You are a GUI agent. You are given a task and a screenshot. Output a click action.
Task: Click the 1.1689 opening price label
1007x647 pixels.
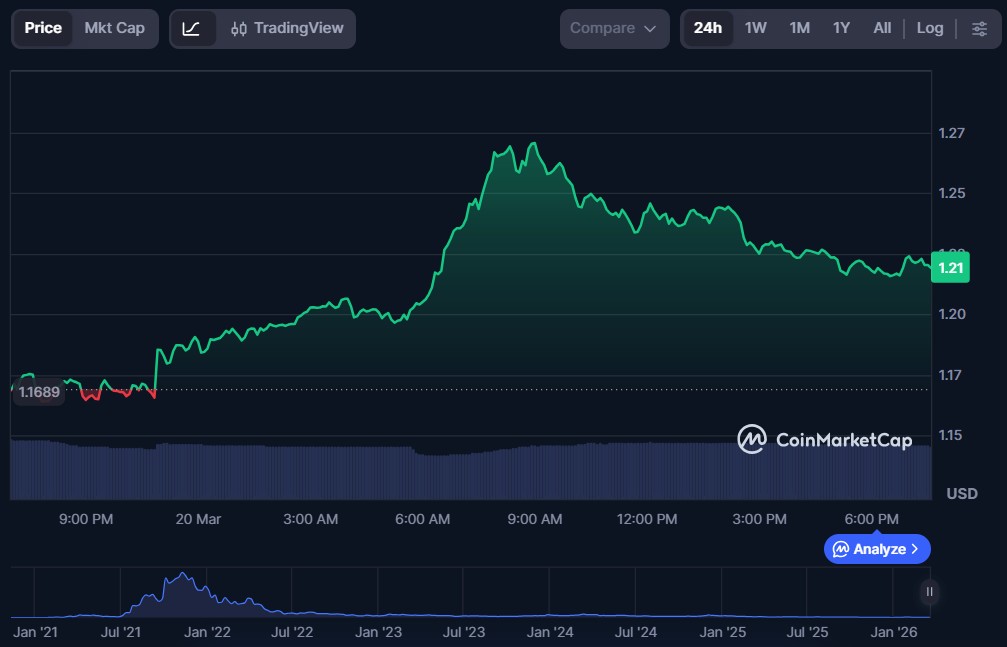pos(39,392)
